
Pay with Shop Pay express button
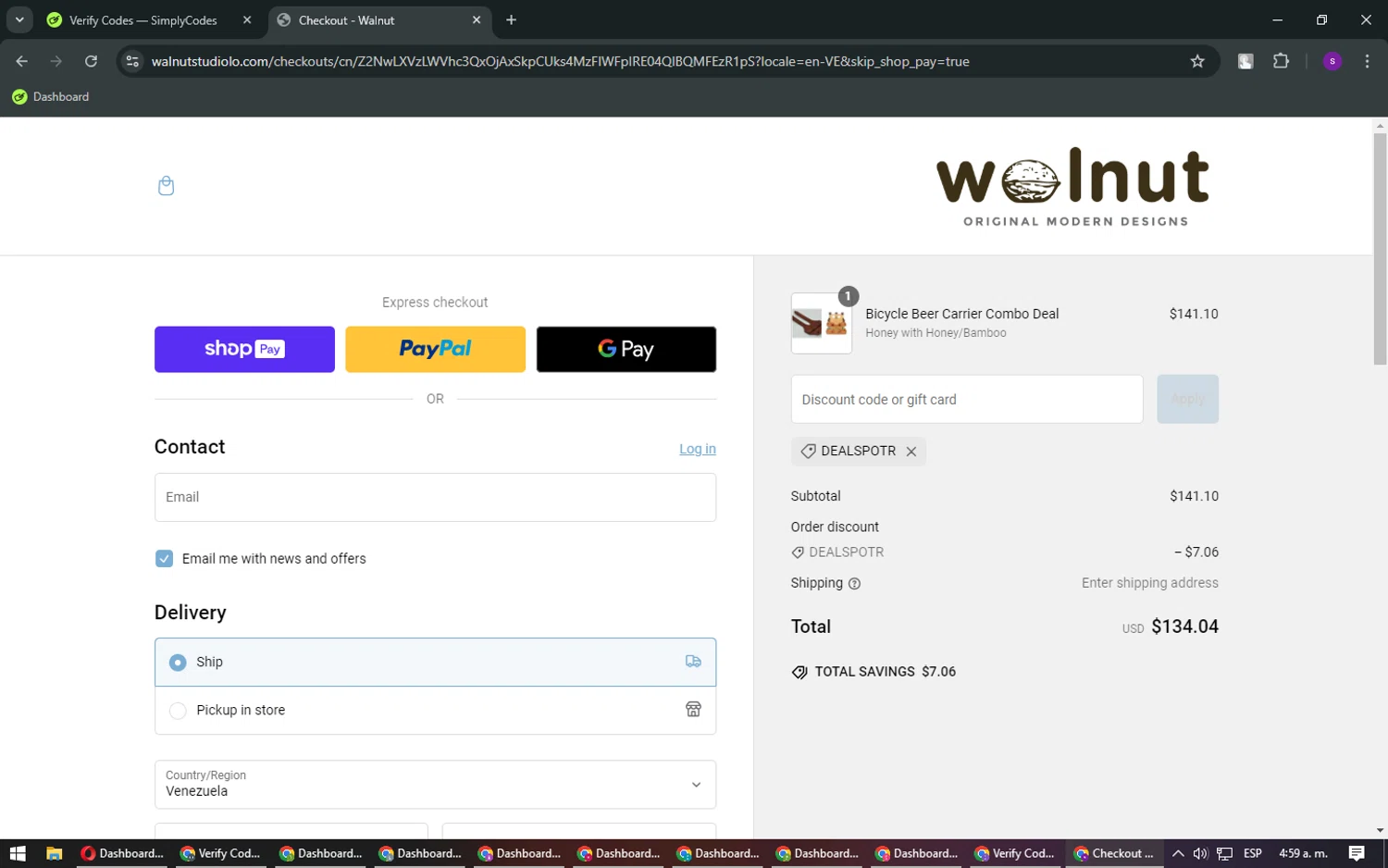coord(244,349)
